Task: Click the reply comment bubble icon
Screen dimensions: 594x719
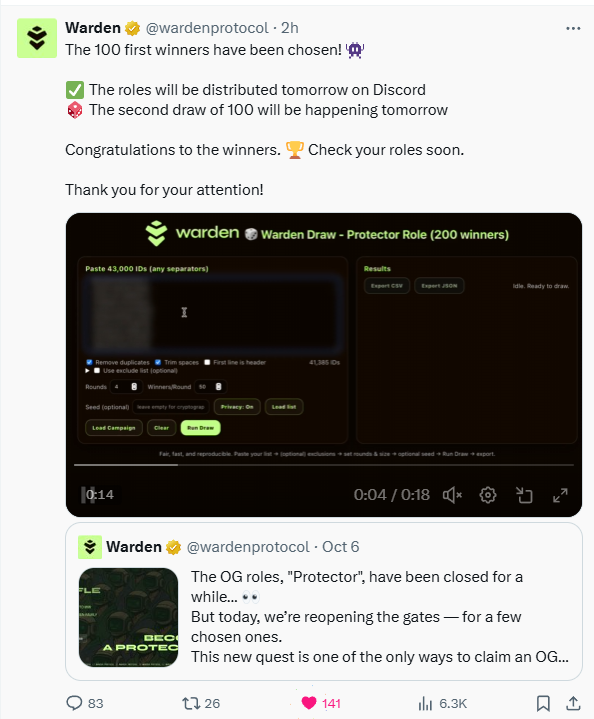Action: [x=74, y=702]
